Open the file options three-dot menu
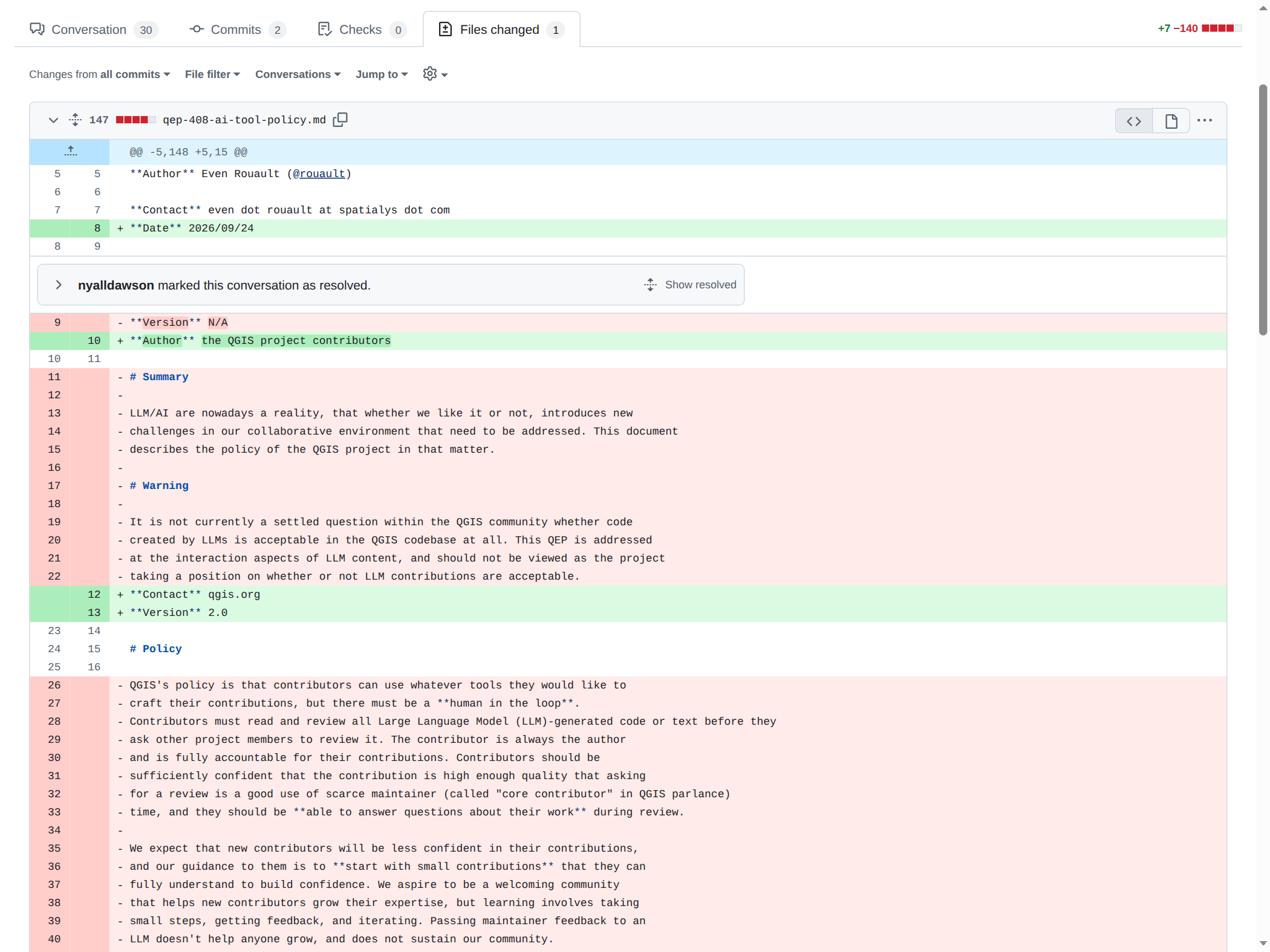The height and width of the screenshot is (952, 1270). click(x=1205, y=120)
